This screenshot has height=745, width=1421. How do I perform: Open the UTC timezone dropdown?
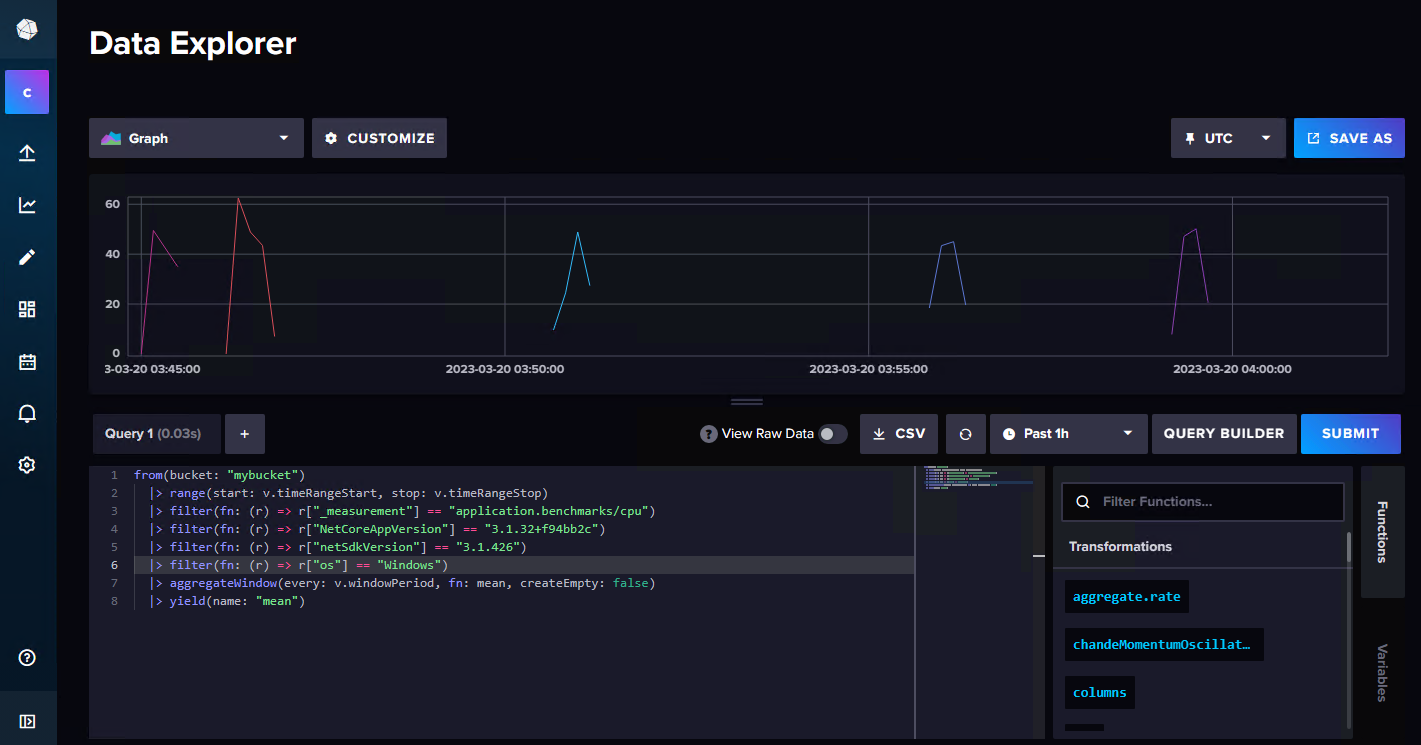pos(1228,138)
